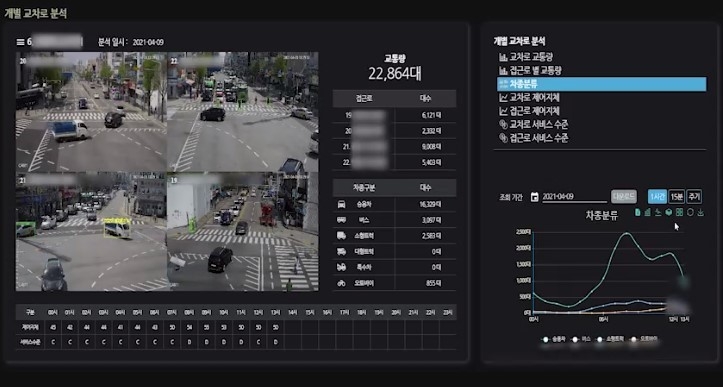Image resolution: width=723 pixels, height=387 pixels.
Task: Toggle 소형트럭 series in chart legend
Action: pyautogui.click(x=610, y=339)
